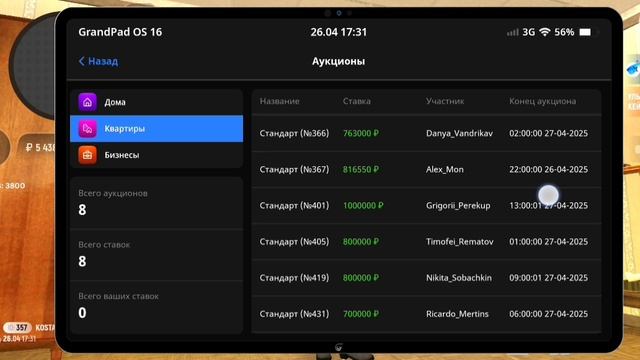
Task: Click participant Alex_Mon
Action: (x=445, y=169)
